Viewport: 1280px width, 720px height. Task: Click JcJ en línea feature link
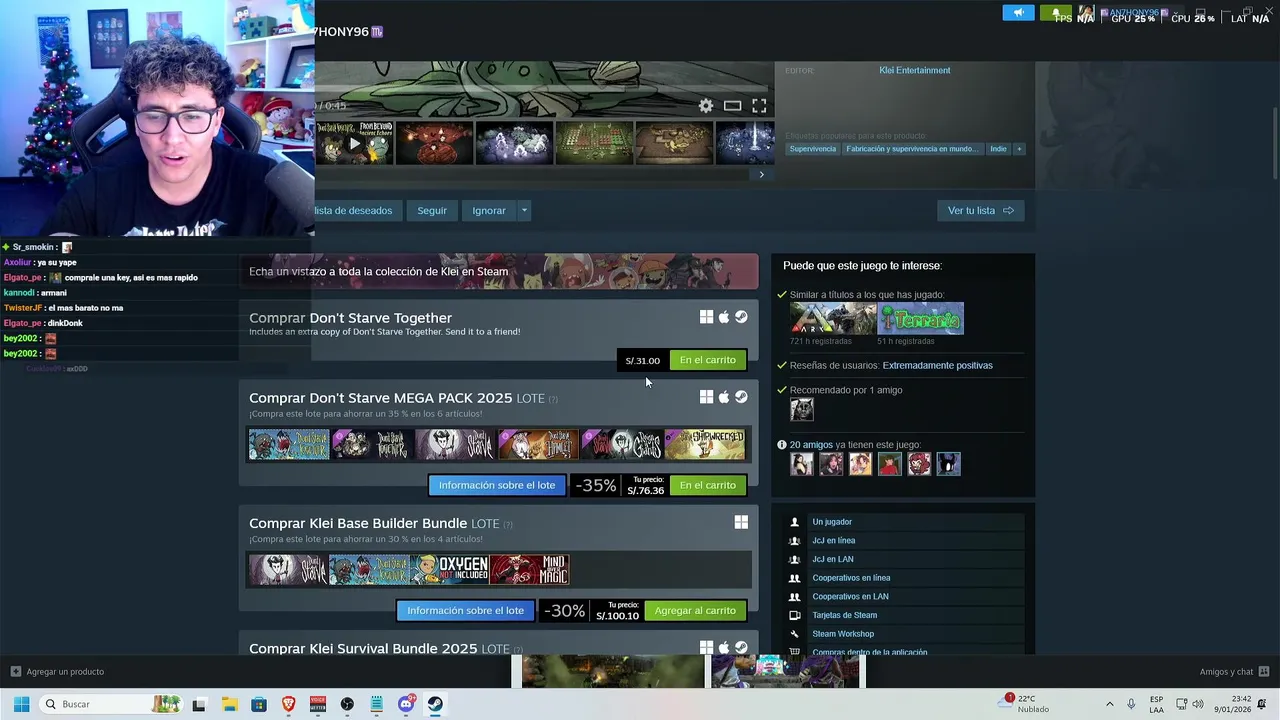[x=834, y=540]
